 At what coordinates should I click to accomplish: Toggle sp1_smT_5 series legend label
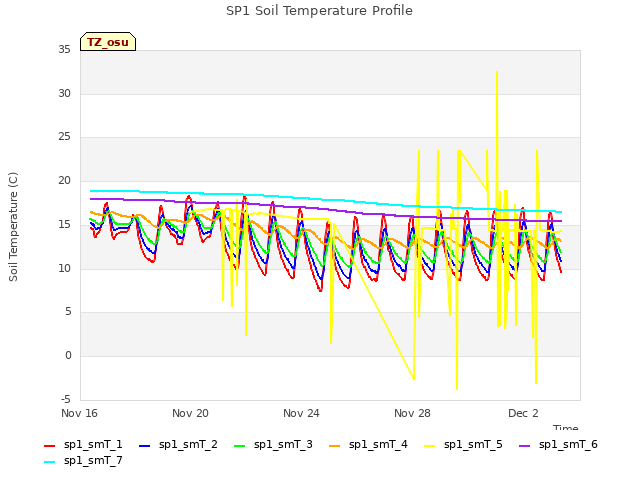[x=473, y=444]
